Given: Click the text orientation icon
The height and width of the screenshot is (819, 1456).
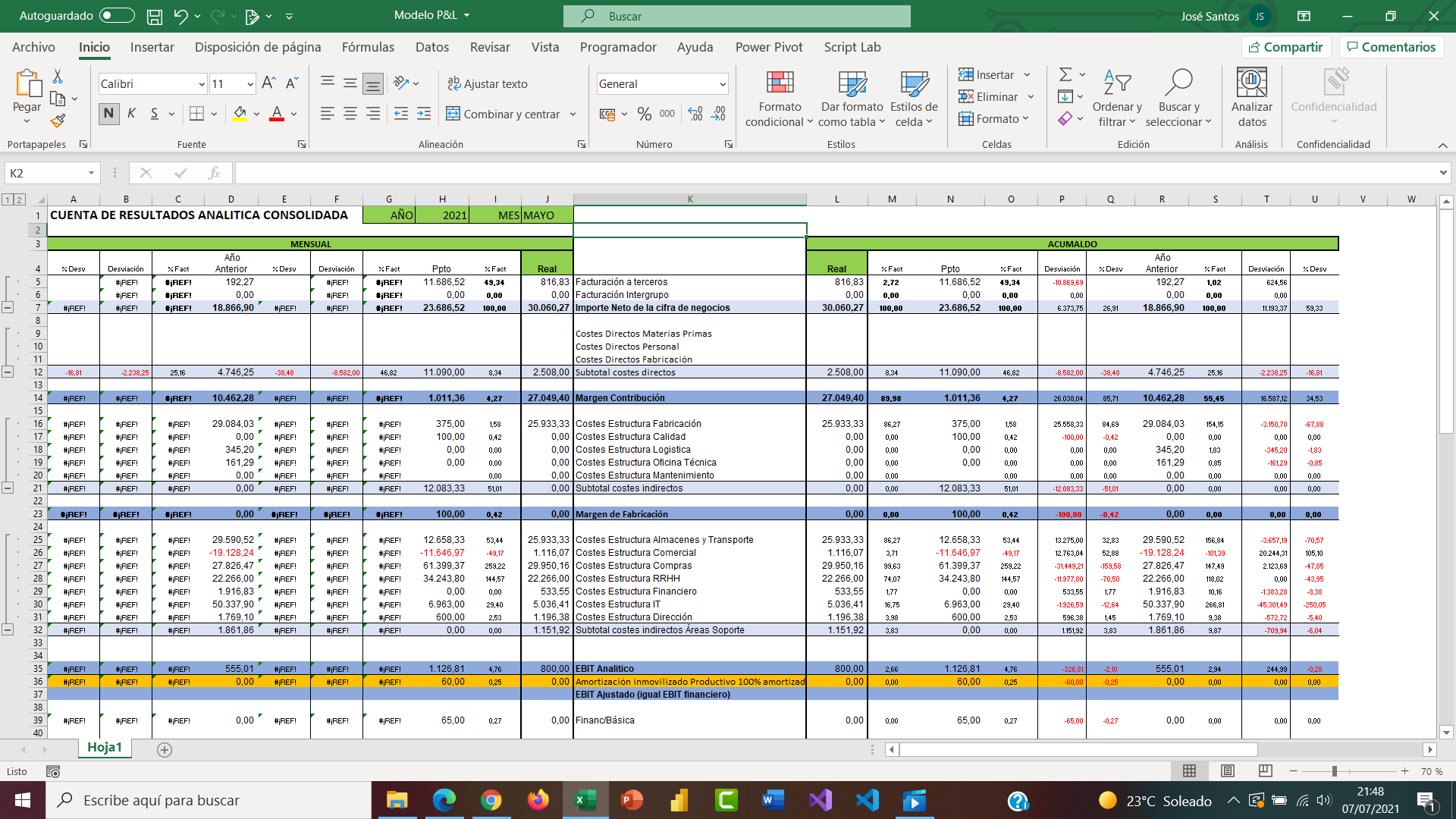Looking at the screenshot, I should point(402,83).
